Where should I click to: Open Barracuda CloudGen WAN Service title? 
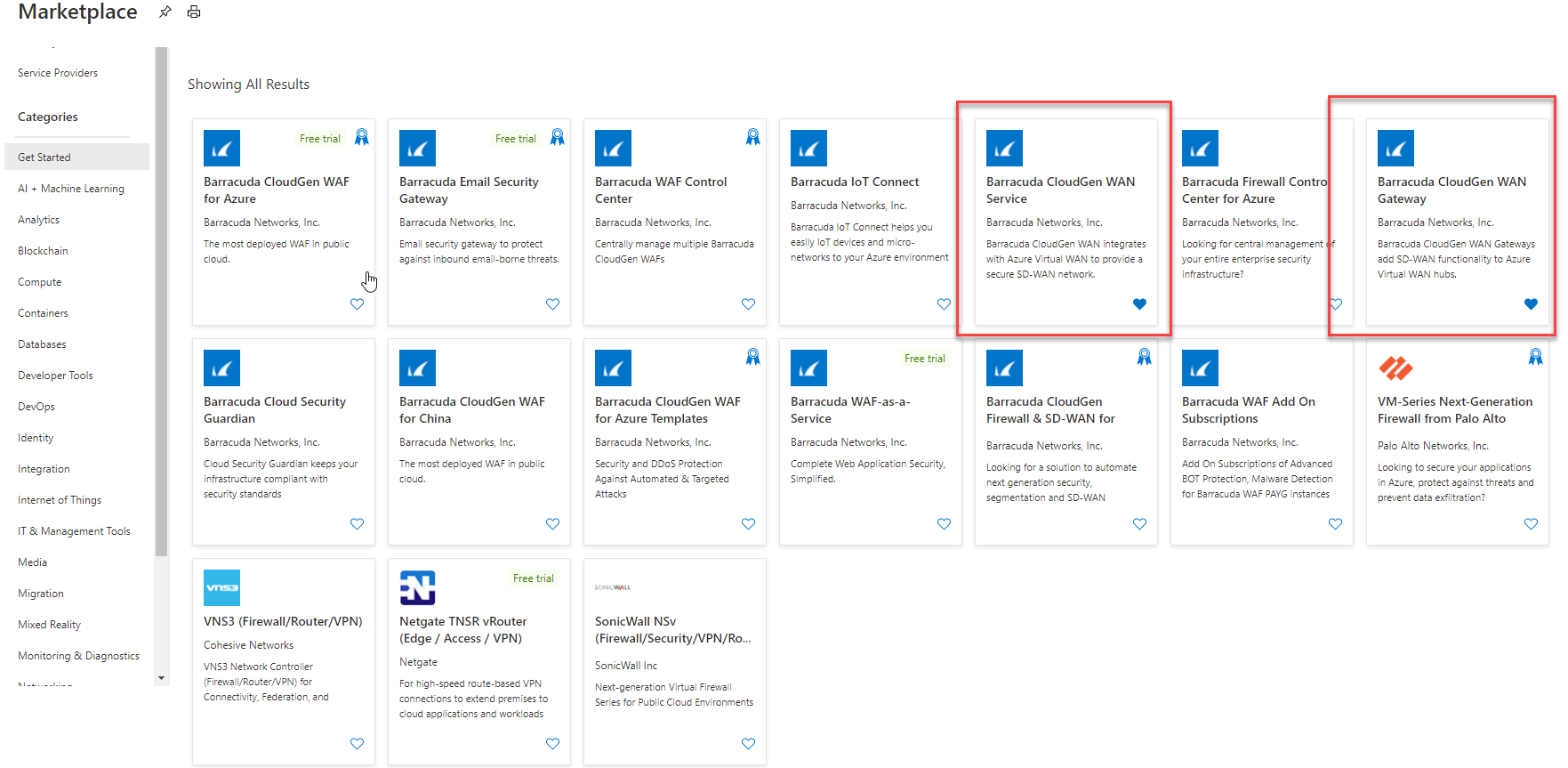1060,190
